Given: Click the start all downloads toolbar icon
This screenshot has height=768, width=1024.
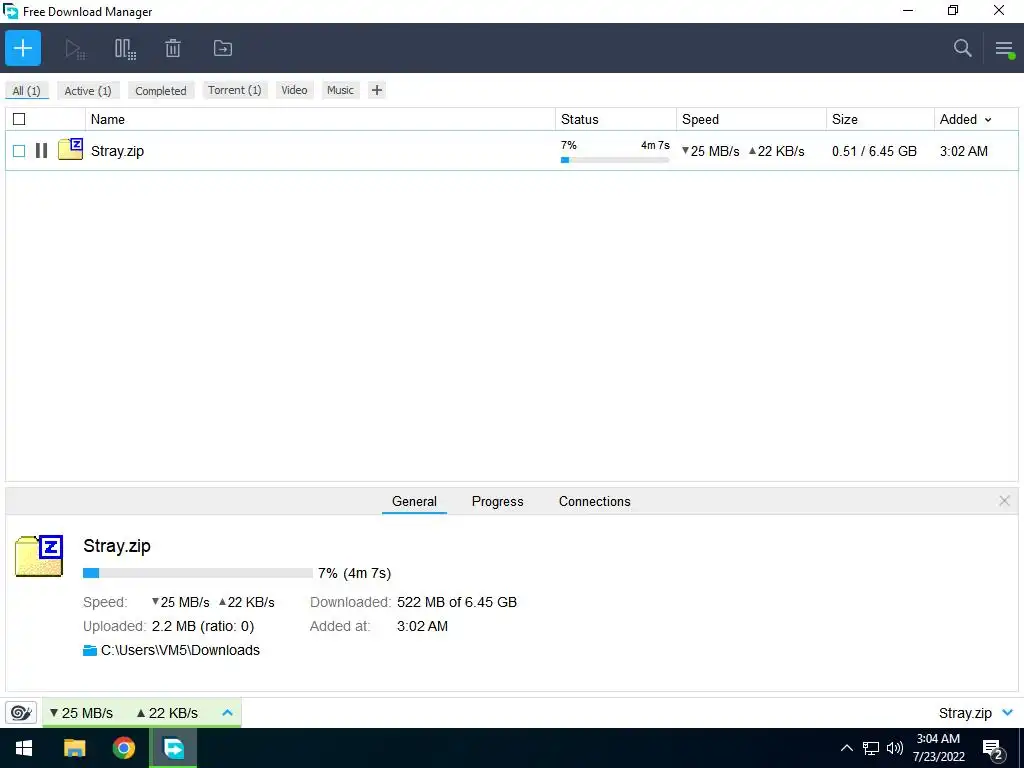Looking at the screenshot, I should [x=75, y=49].
